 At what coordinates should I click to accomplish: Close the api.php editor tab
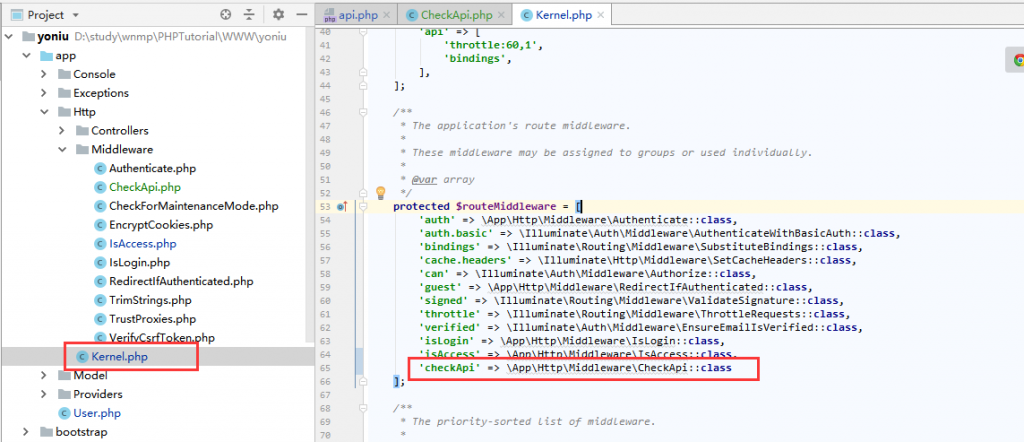point(387,15)
